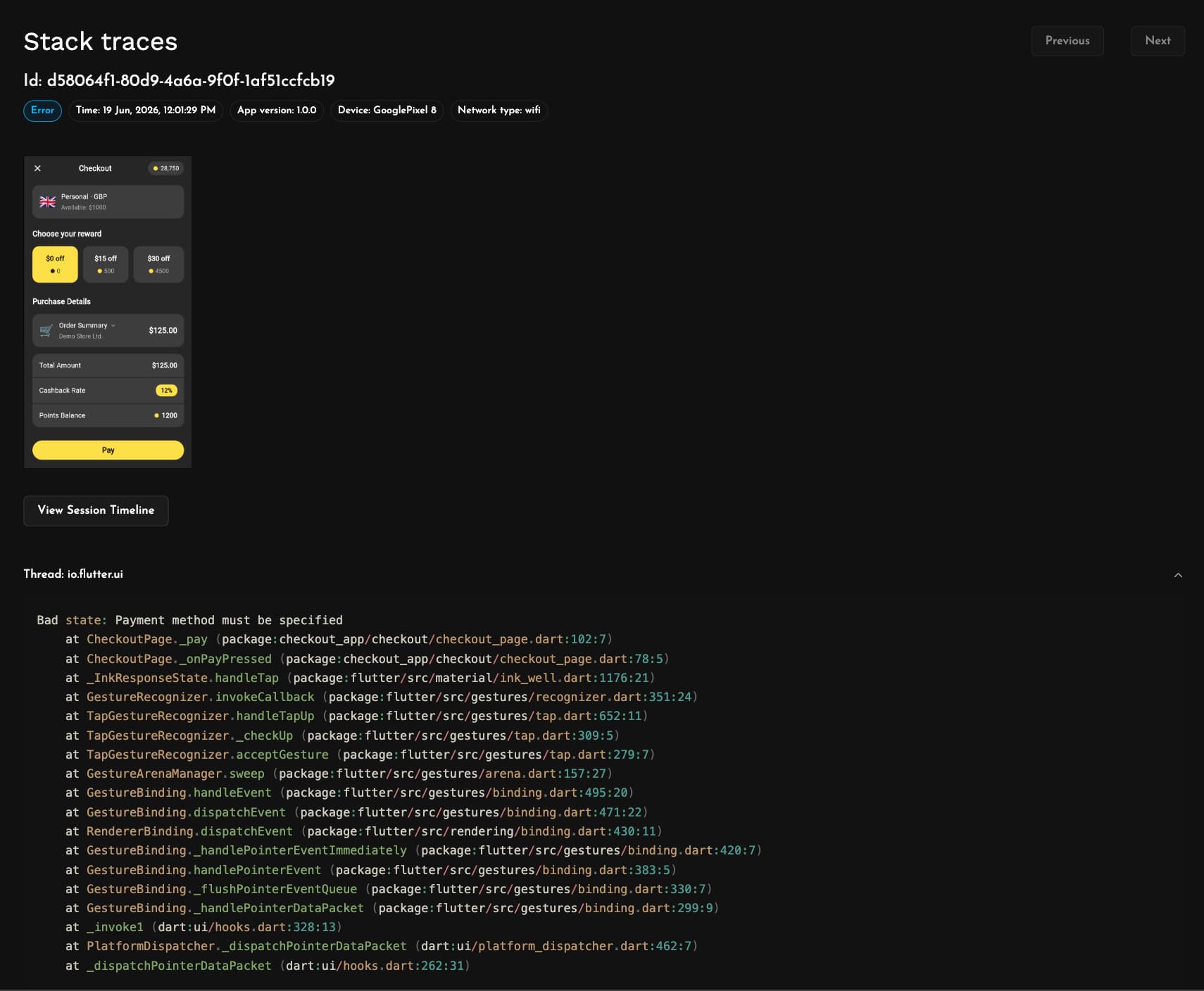Expand the Order Summary chevron in screenshot
This screenshot has width=1204, height=991.
coord(113,325)
